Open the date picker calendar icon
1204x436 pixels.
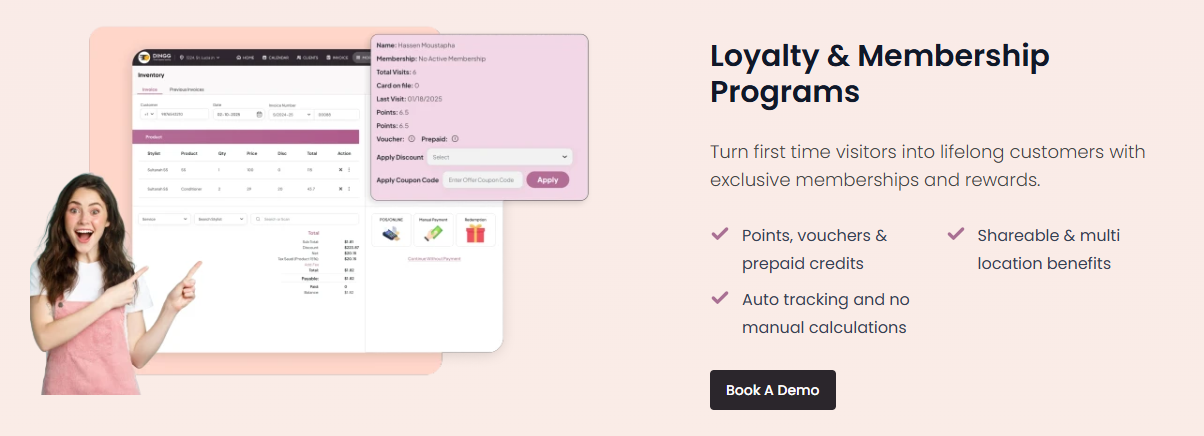[259, 114]
